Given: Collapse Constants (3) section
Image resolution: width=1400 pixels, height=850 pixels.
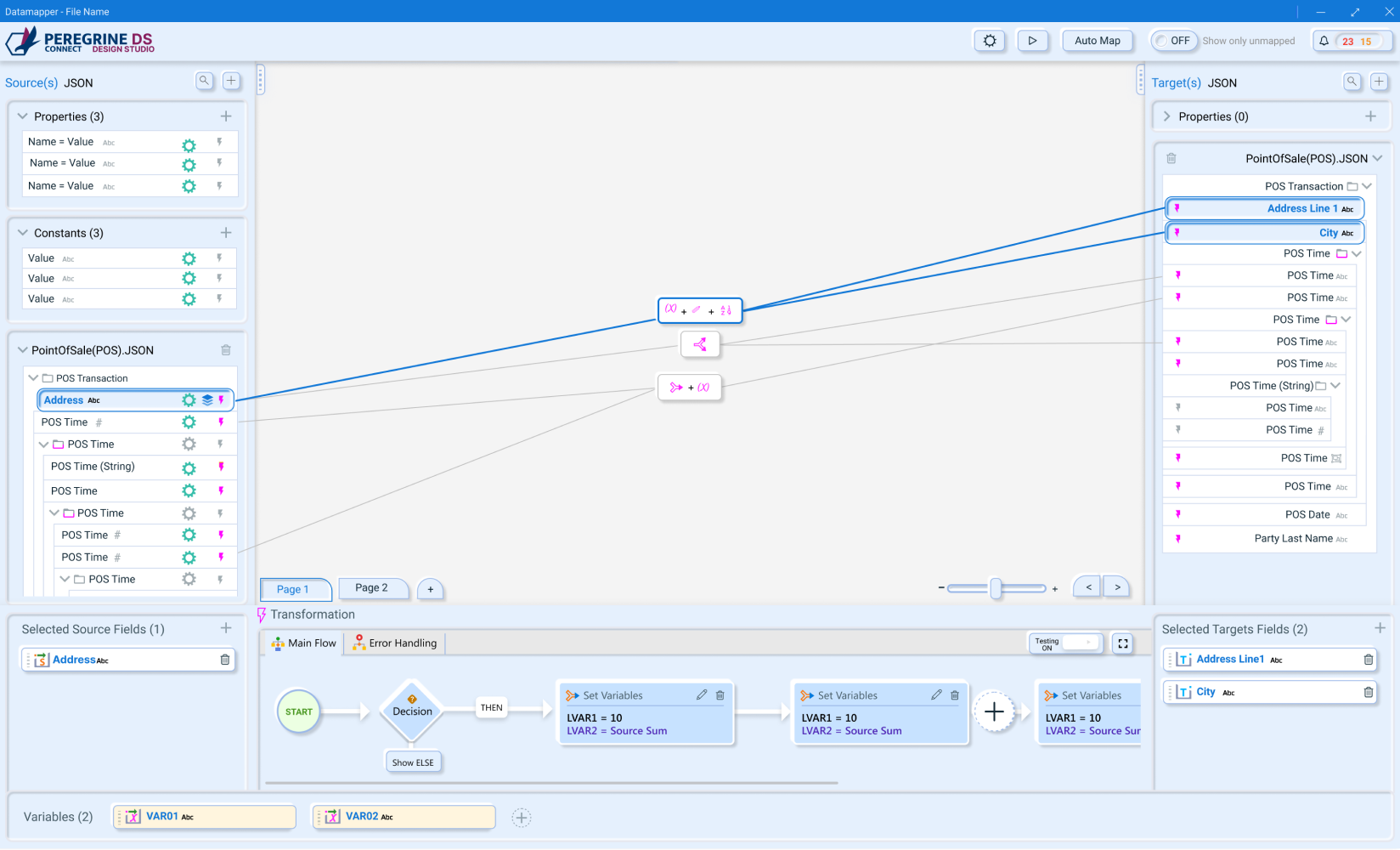Looking at the screenshot, I should tap(23, 233).
